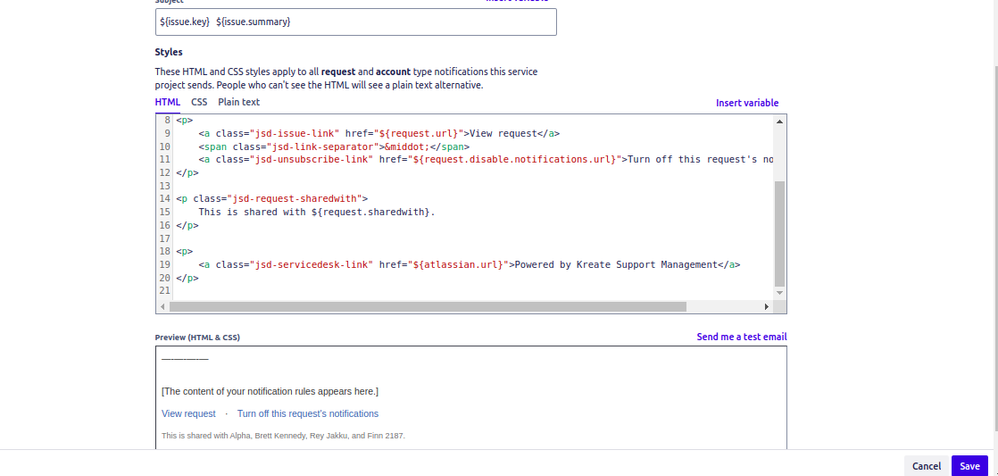The height and width of the screenshot is (476, 998).
Task: Click closing p tag on line 20
Action: coord(187,278)
